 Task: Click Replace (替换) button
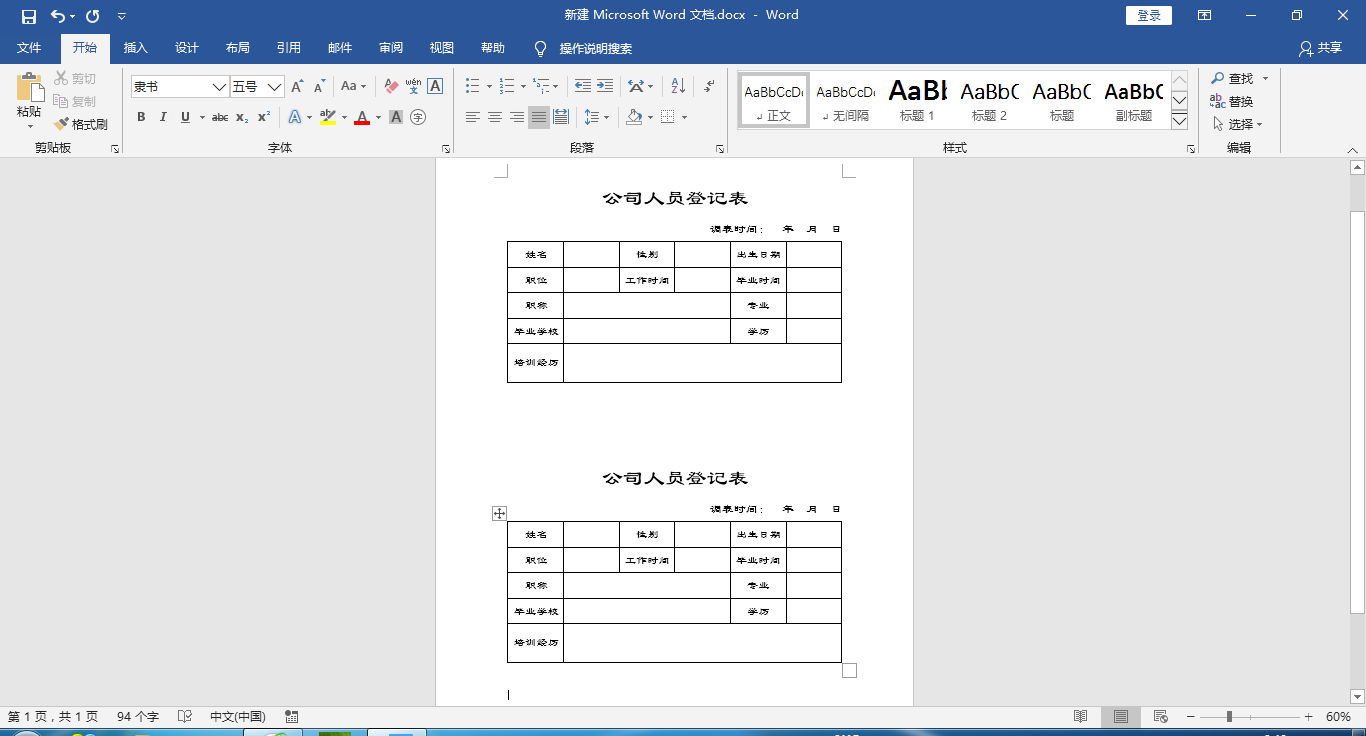coord(1232,101)
